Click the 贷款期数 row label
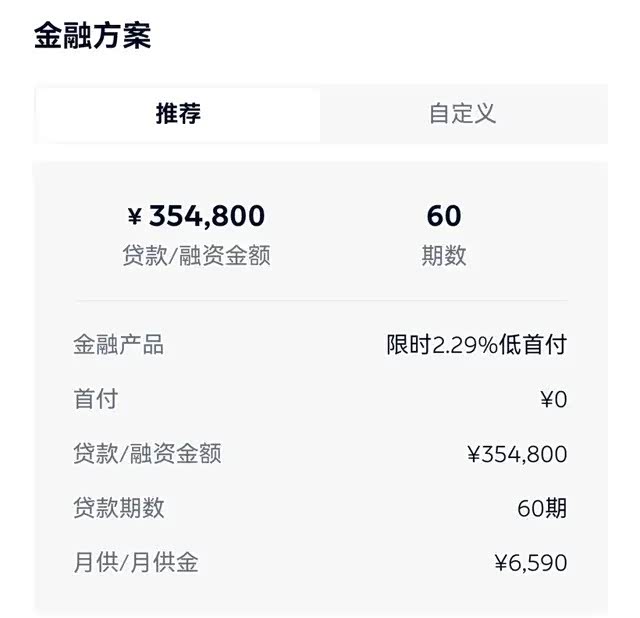Screen dimensions: 640x618 (x=118, y=508)
